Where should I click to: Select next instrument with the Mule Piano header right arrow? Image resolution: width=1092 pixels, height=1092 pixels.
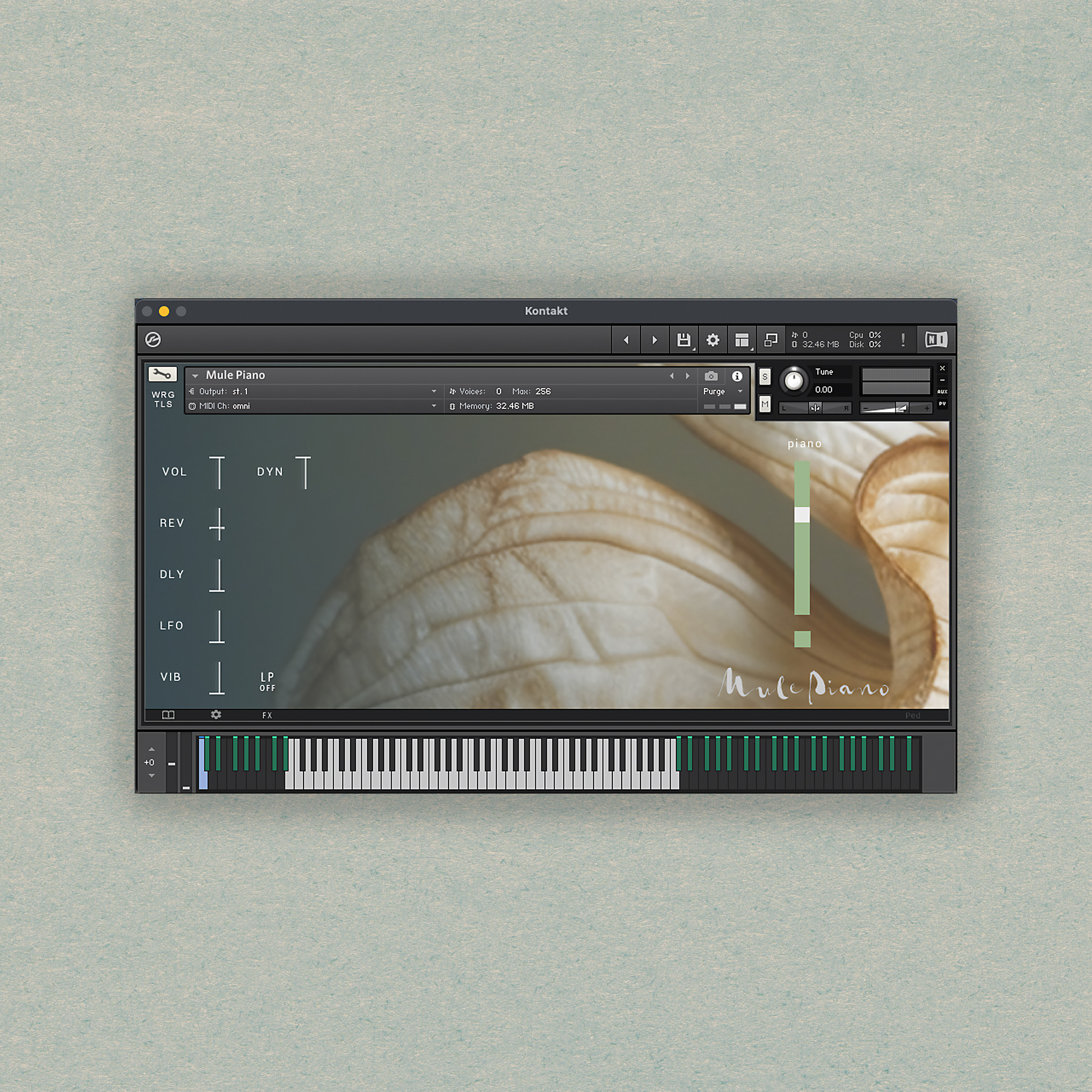coord(687,376)
